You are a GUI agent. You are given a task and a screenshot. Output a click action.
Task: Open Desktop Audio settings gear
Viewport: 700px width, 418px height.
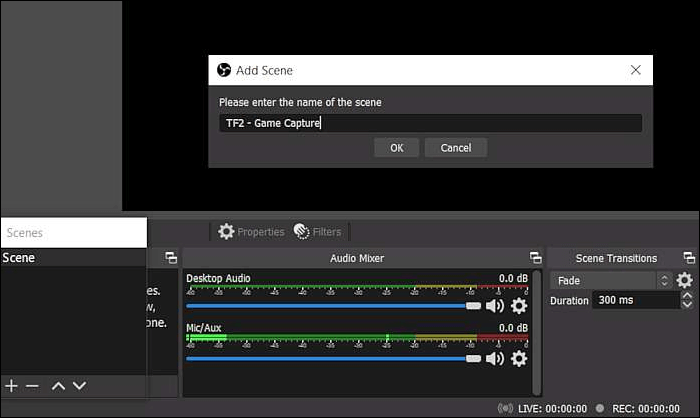pos(519,306)
